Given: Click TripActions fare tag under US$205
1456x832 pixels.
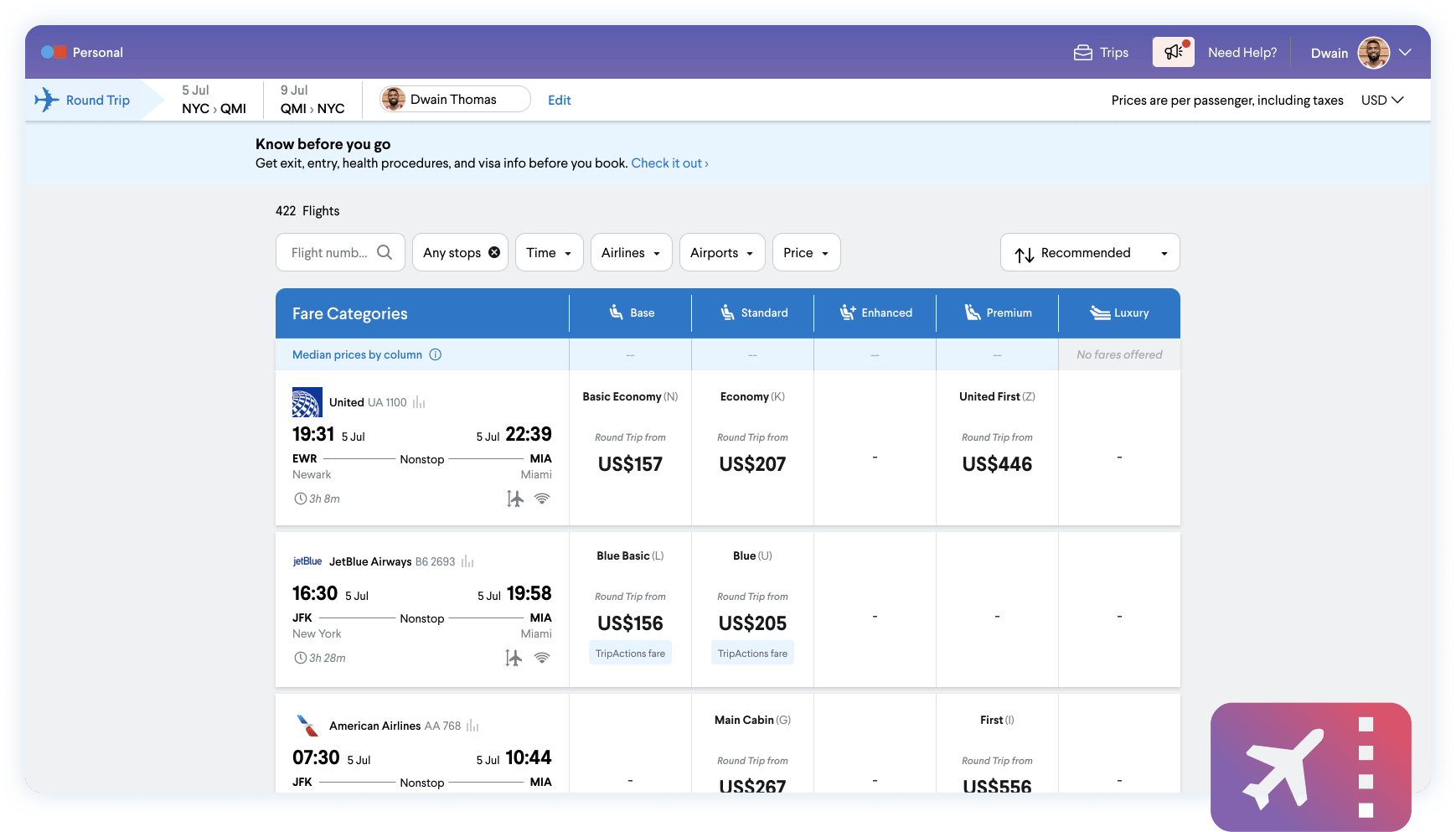Looking at the screenshot, I should coord(752,654).
